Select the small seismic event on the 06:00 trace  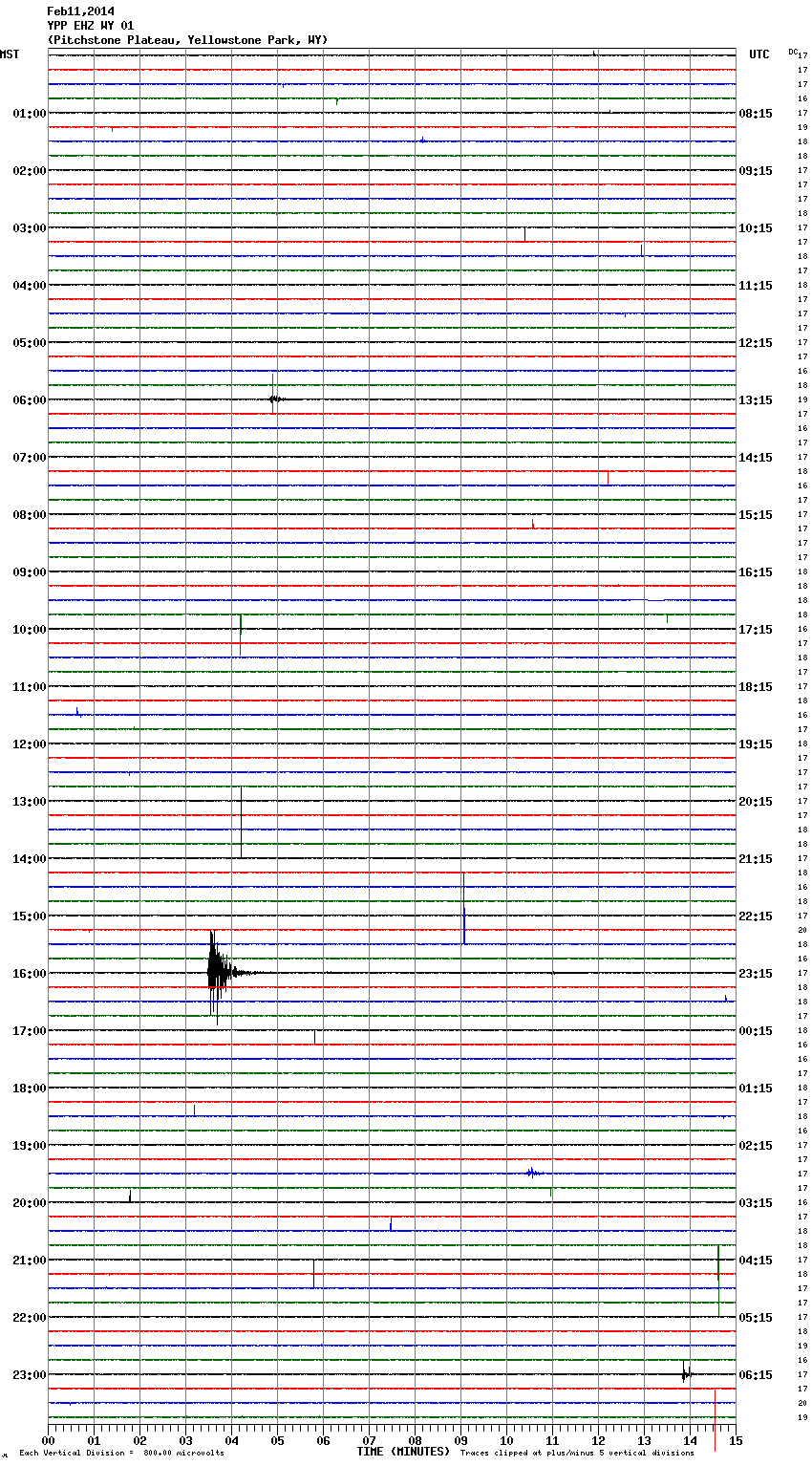point(274,399)
